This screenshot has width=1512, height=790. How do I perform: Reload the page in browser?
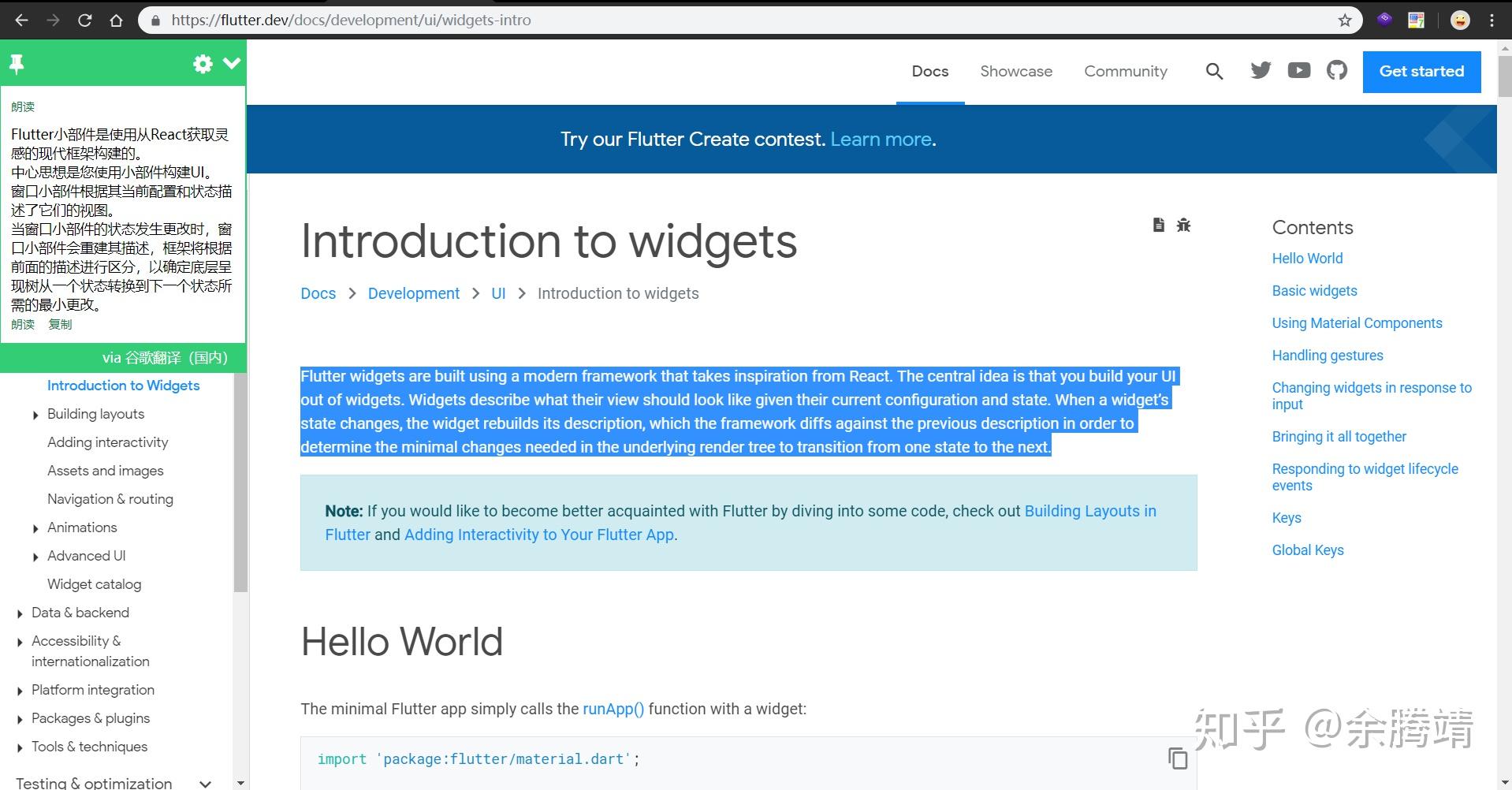(x=85, y=20)
